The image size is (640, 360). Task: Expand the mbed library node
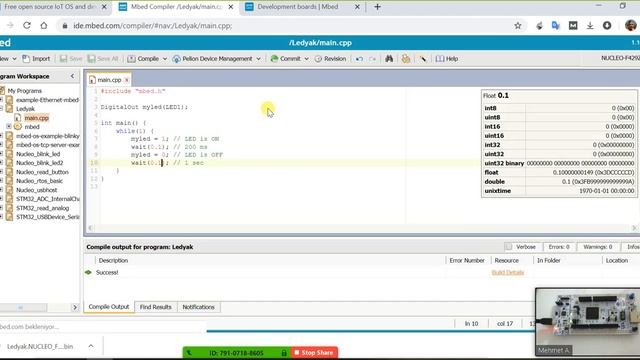[9, 127]
